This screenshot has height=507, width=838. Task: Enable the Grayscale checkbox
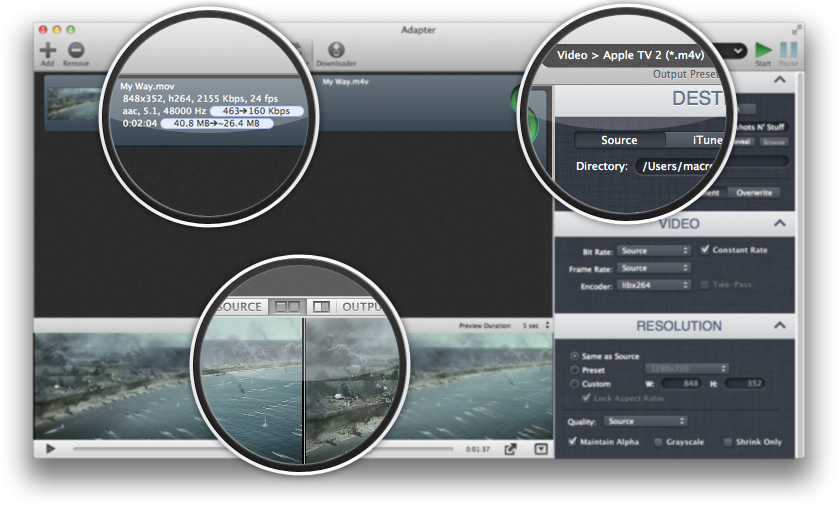coord(658,442)
